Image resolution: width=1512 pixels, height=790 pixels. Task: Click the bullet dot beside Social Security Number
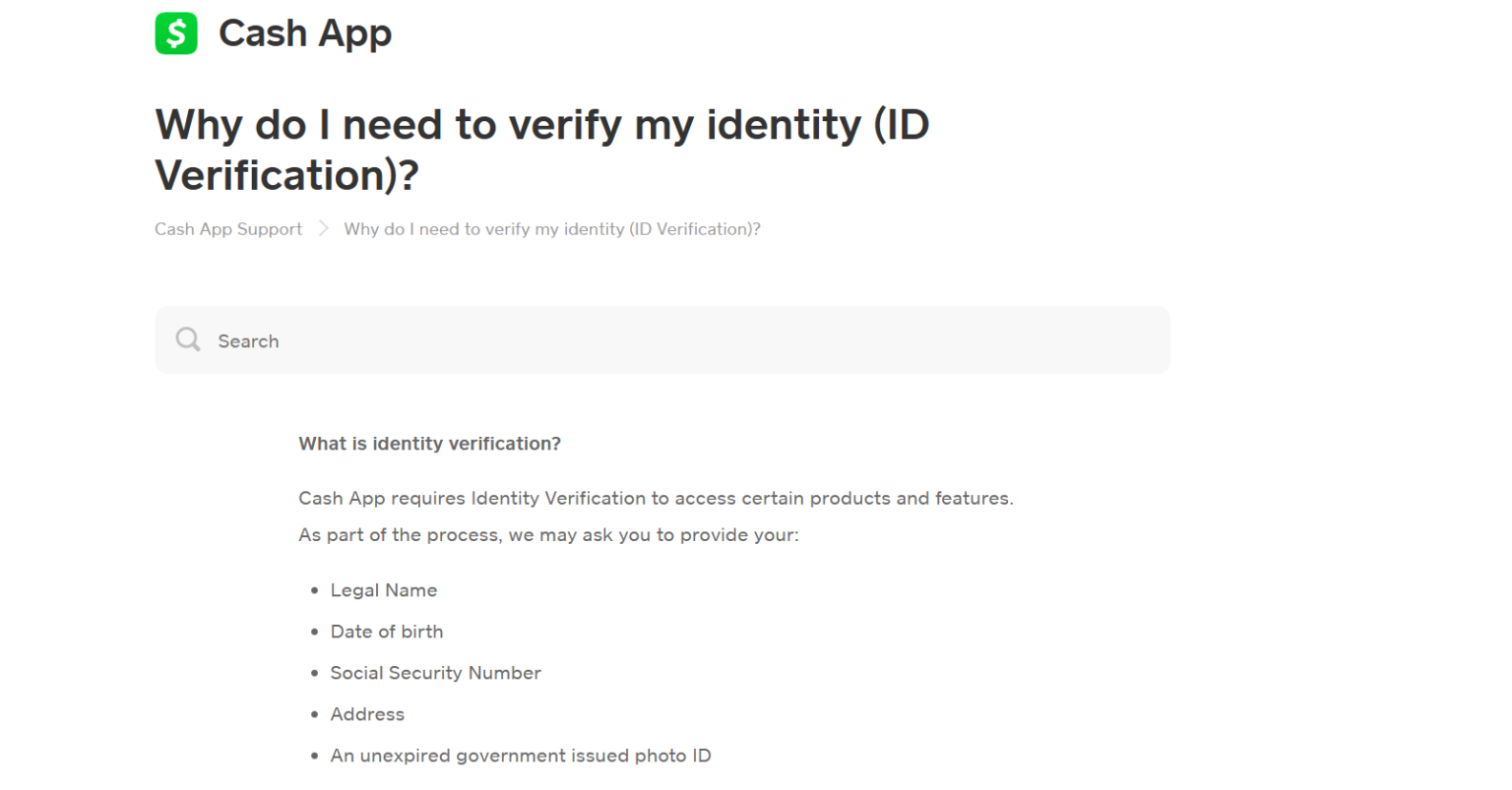coord(314,674)
